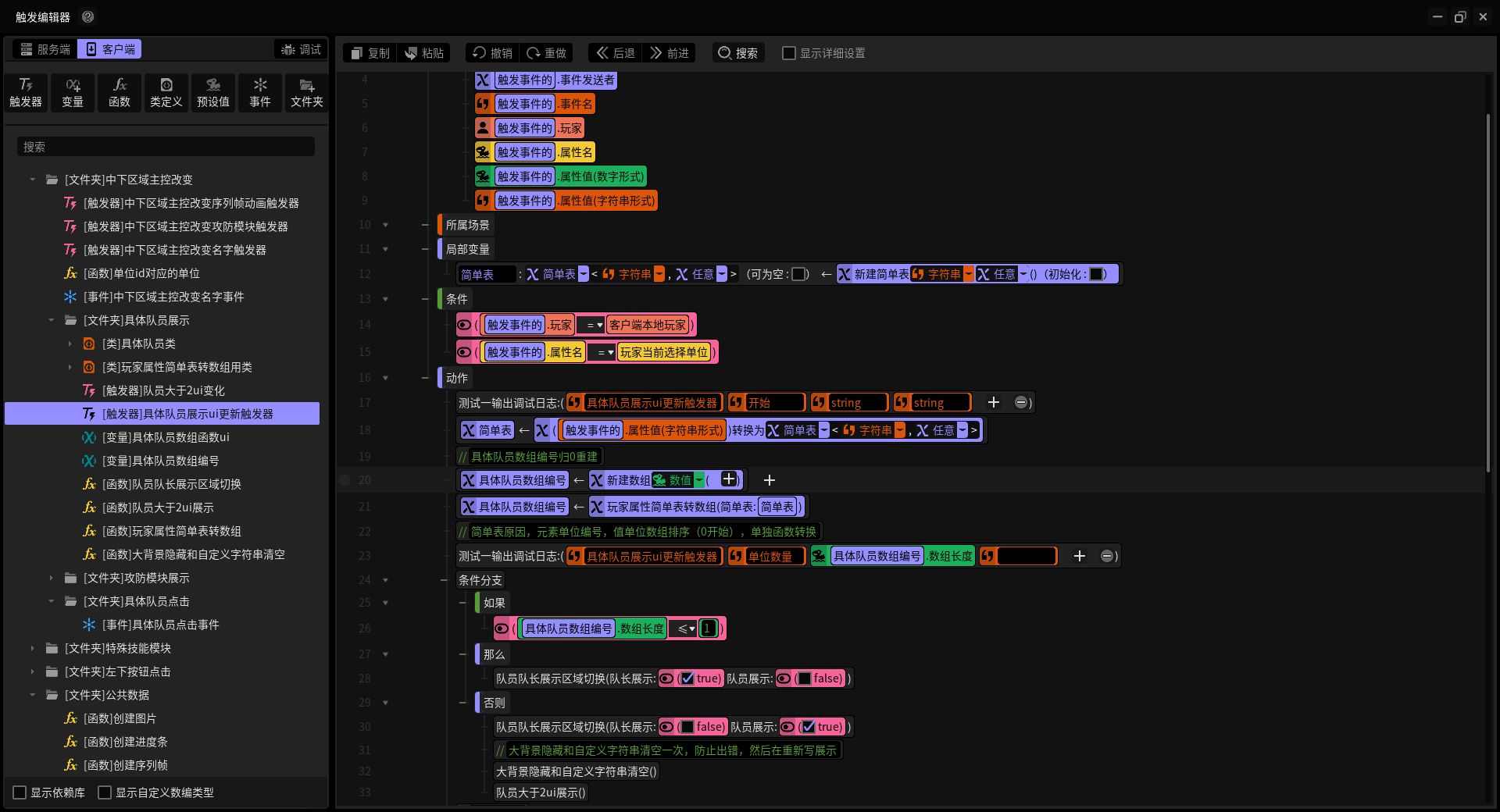Viewport: 1500px width, 812px height.
Task: Click the 前进 forward navigation button
Action: click(669, 53)
